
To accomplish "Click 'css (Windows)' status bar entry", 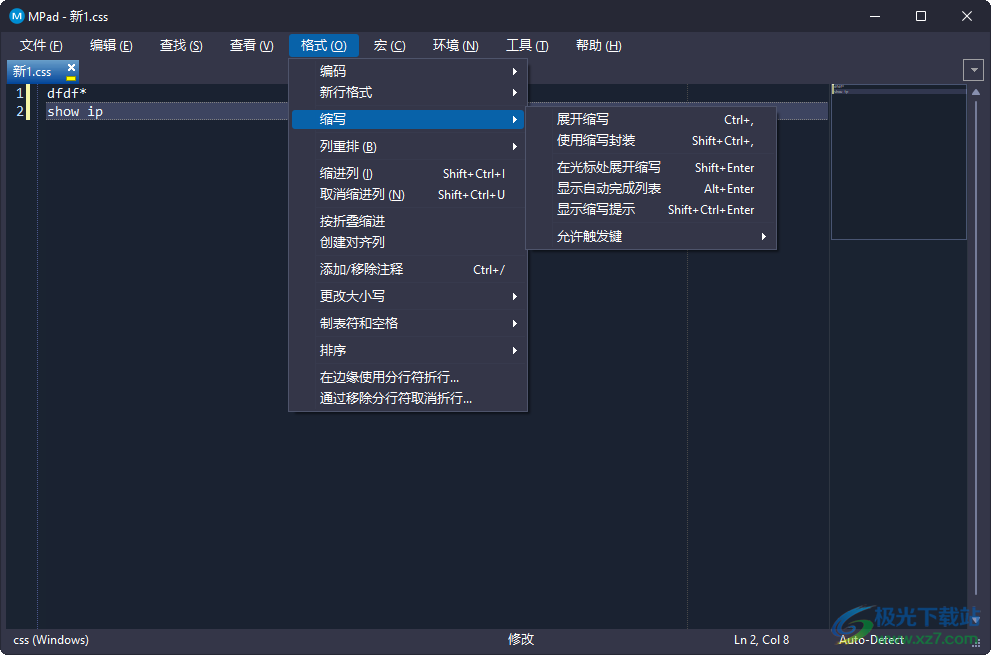I will [51, 640].
